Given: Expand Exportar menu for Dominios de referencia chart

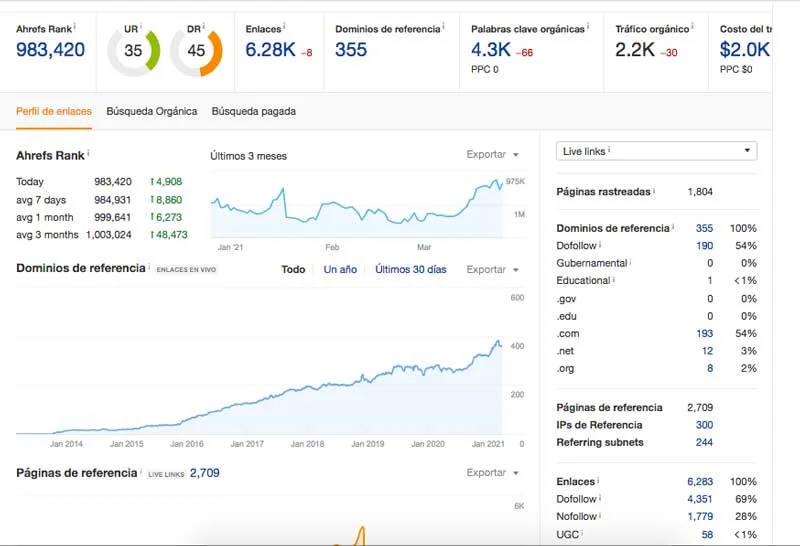Looking at the screenshot, I should [x=492, y=269].
